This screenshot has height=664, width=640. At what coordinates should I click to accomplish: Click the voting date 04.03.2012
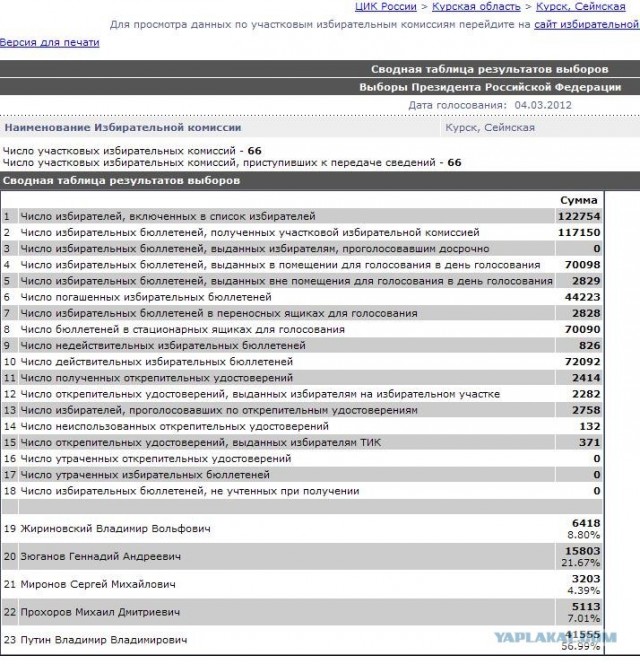pos(543,105)
